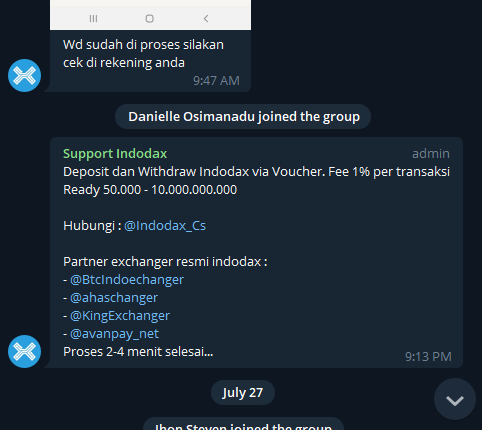Click the 9:47 AM message timestamp

coord(216,81)
